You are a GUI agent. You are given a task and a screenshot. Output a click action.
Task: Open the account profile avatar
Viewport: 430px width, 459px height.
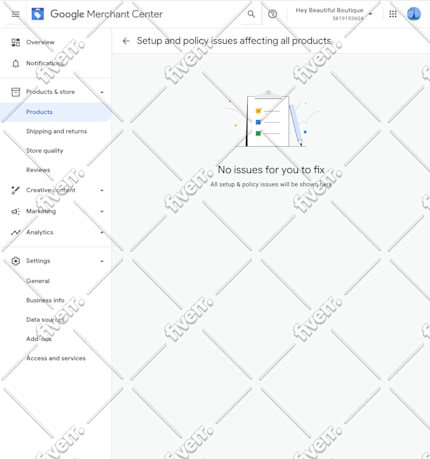point(414,14)
